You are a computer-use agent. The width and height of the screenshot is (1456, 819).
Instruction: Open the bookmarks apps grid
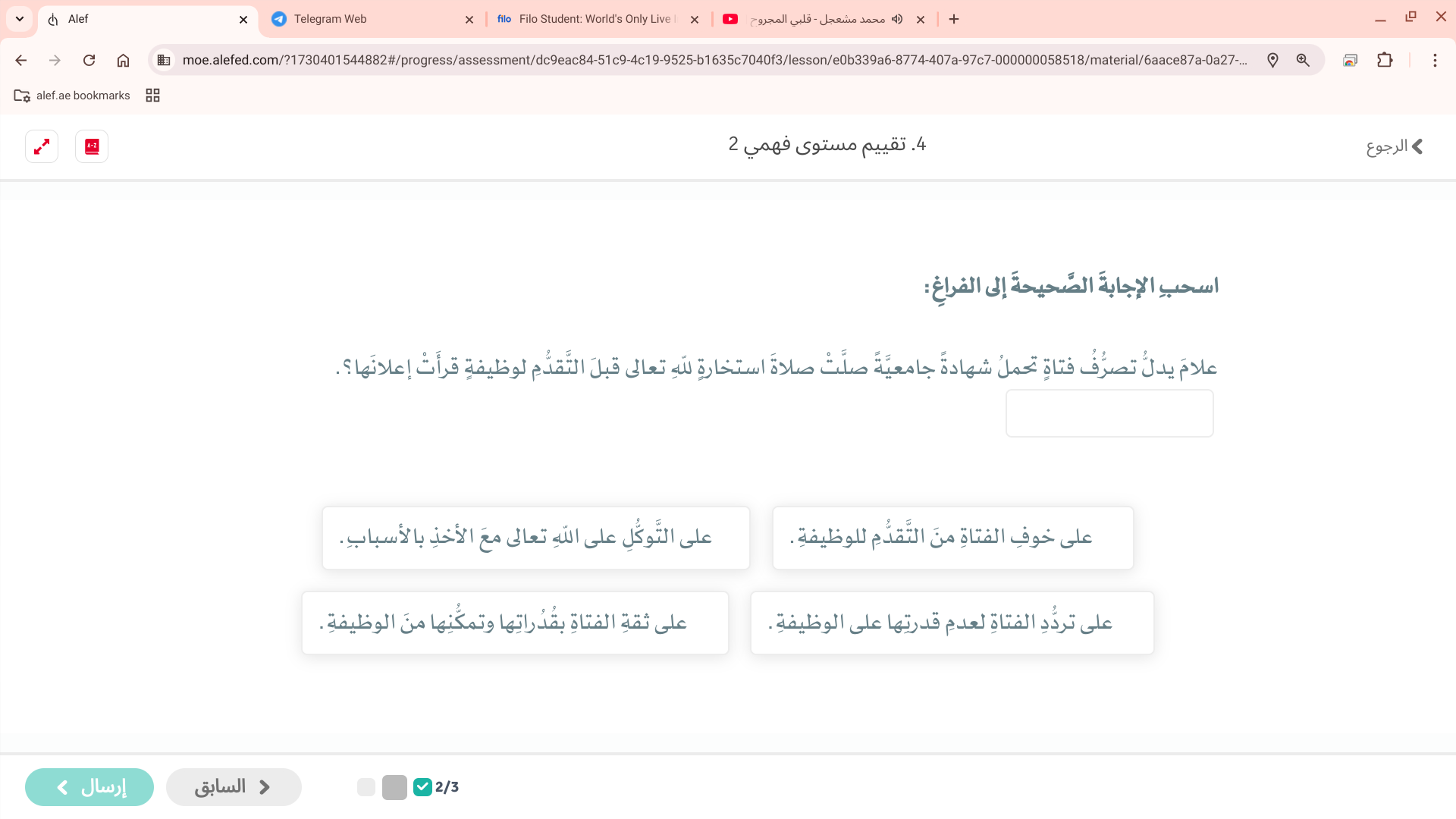tap(152, 95)
